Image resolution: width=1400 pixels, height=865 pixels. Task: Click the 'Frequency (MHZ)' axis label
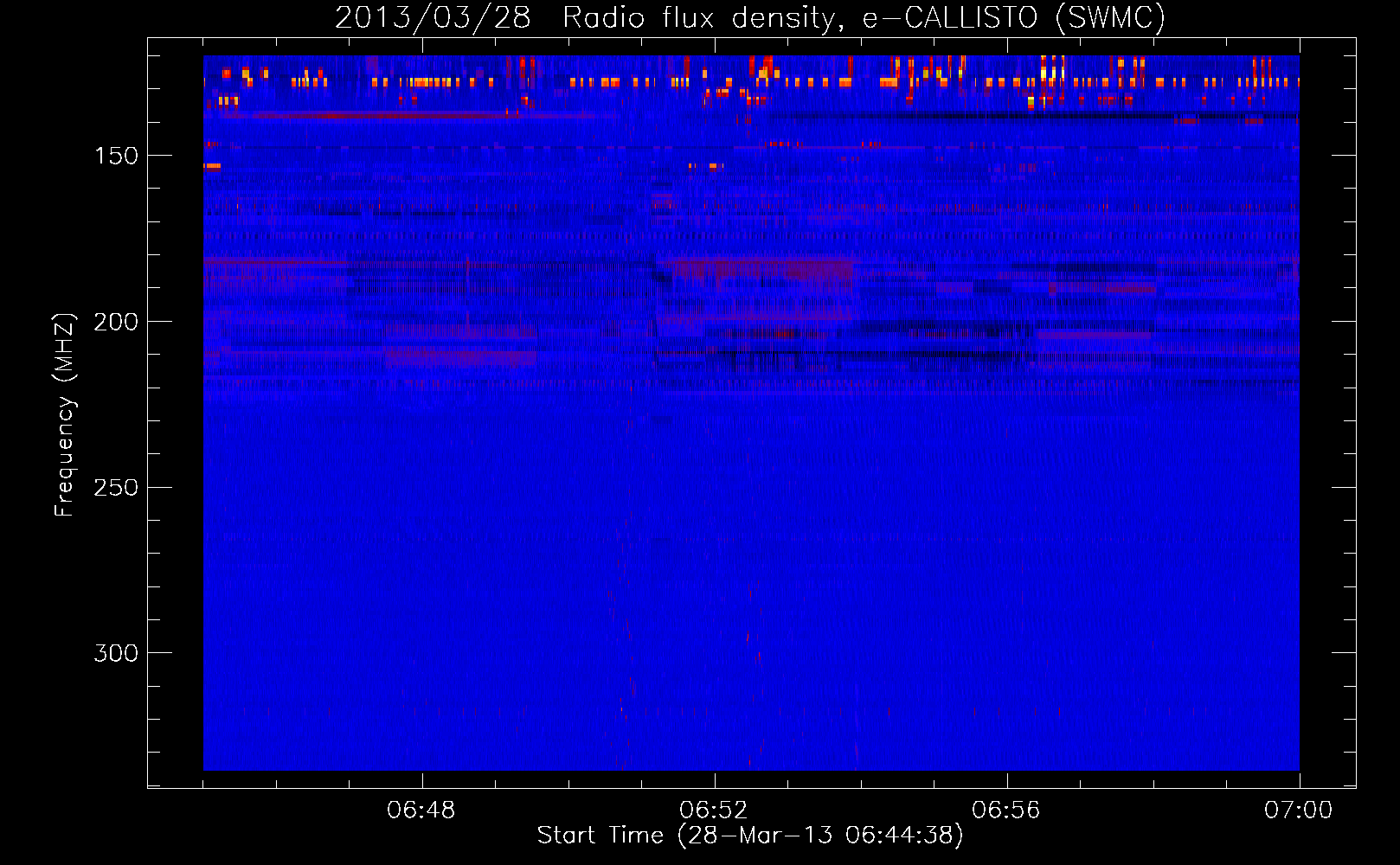(x=65, y=414)
